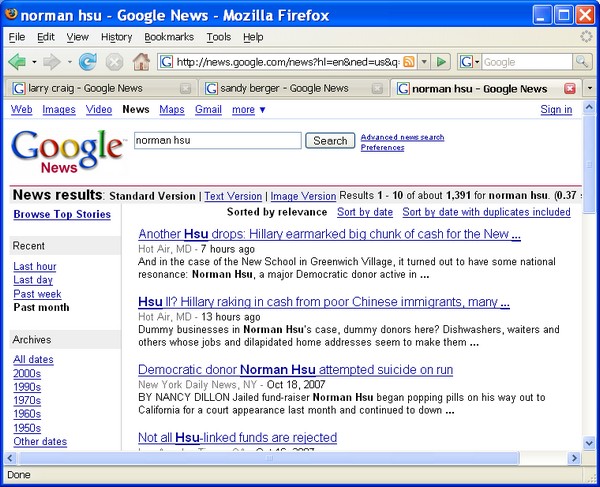Image resolution: width=600 pixels, height=487 pixels.
Task: Open 2000s archive link
Action: (27, 373)
